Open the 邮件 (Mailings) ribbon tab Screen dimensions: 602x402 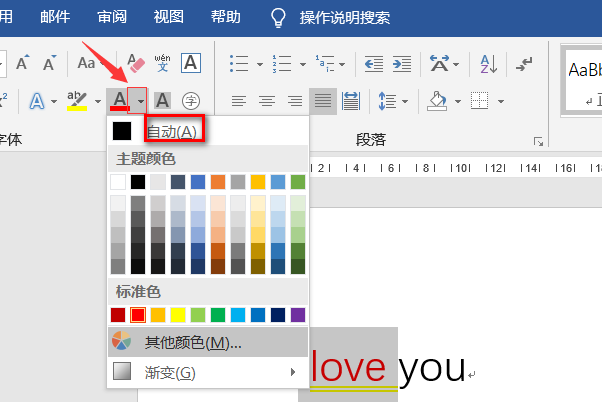click(55, 17)
